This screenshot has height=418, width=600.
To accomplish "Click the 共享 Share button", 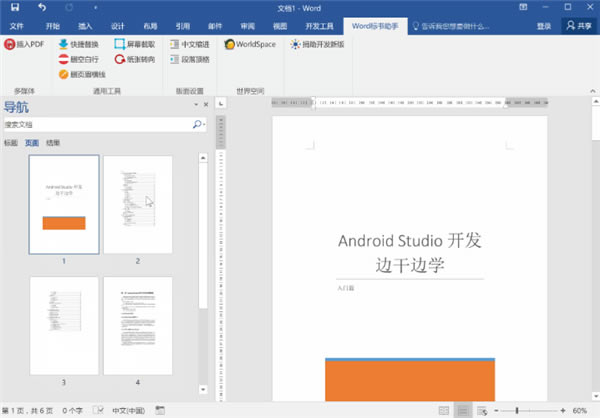I will 579,26.
